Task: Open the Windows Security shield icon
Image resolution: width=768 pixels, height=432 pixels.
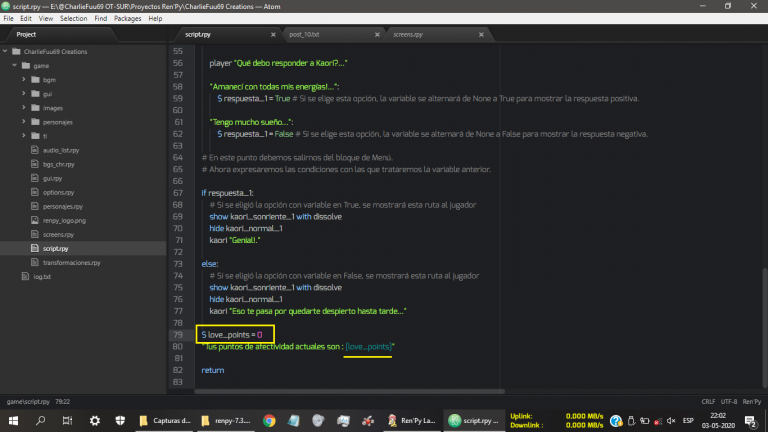Action: point(123,420)
